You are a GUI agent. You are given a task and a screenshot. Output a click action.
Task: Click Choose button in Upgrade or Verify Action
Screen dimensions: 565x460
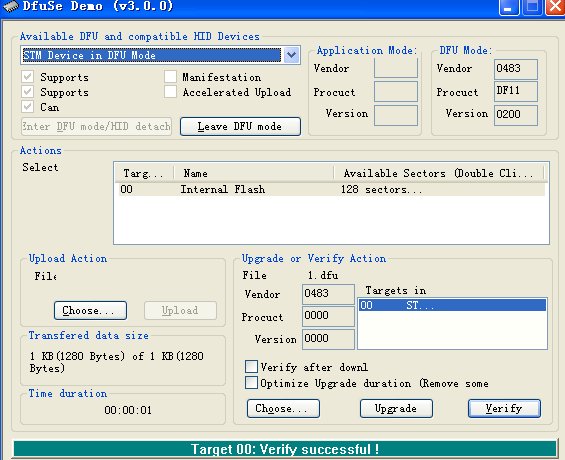pyautogui.click(x=283, y=408)
